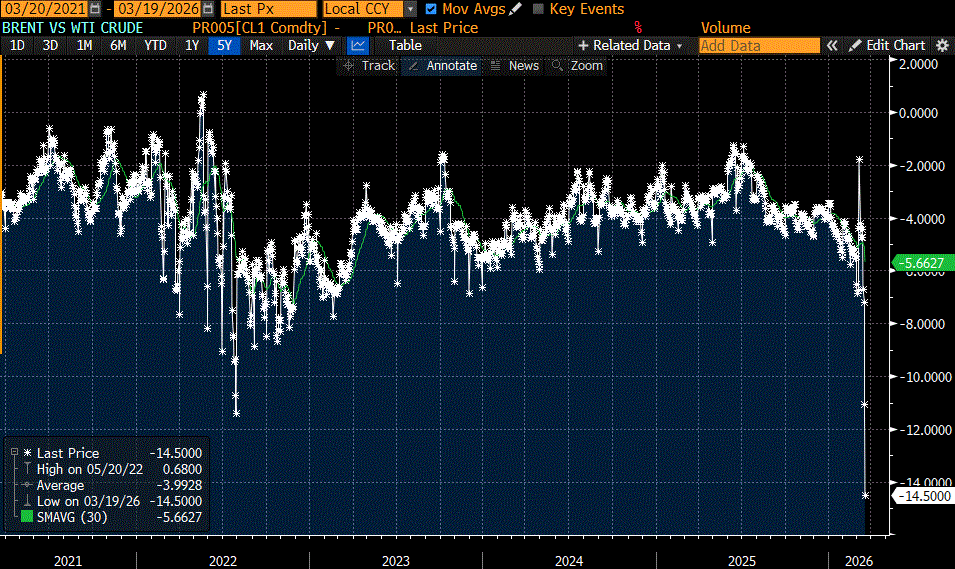
Task: Uncheck the Mov Avgs checkbox
Action: [431, 9]
